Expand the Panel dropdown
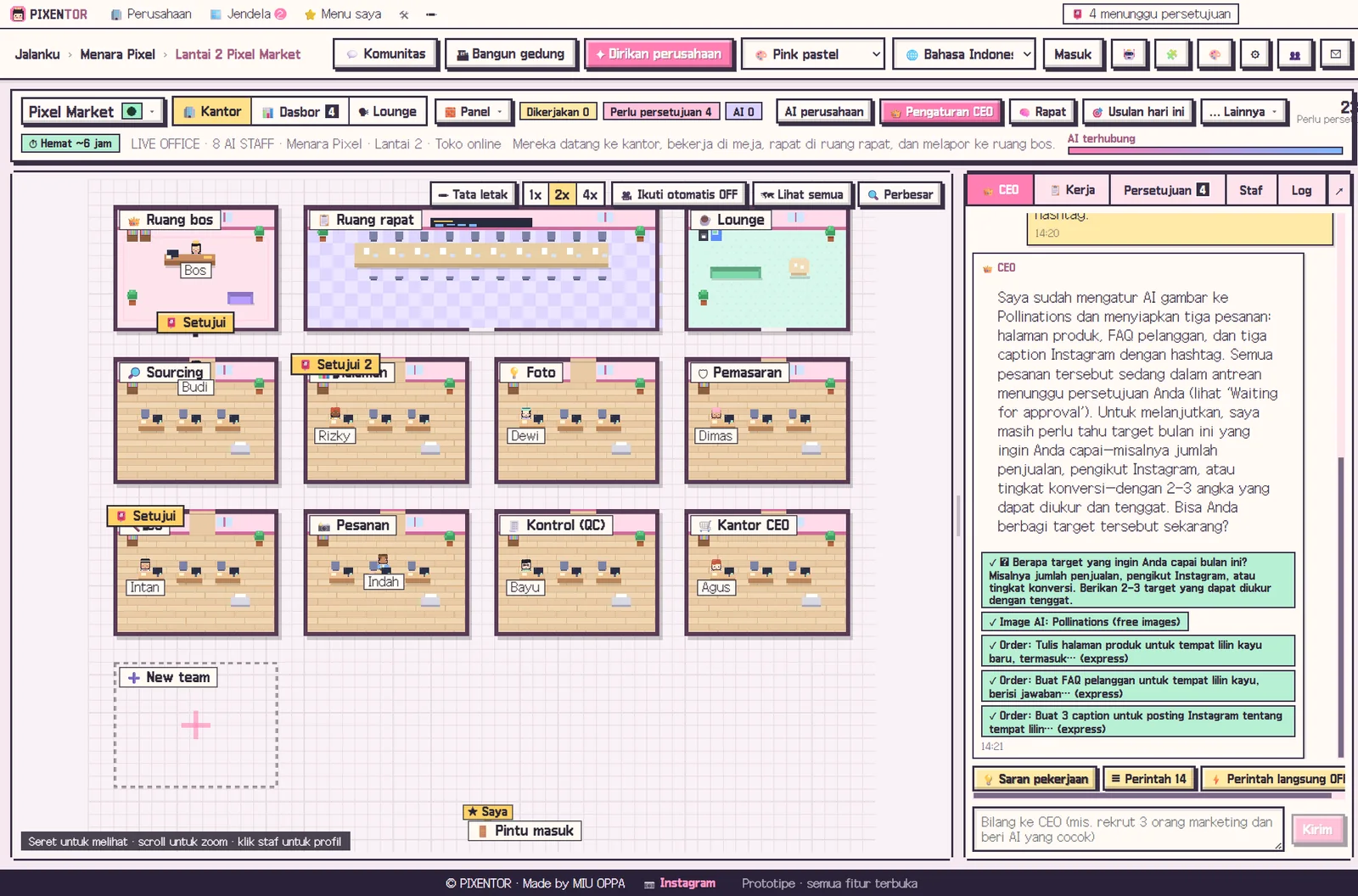Image resolution: width=1358 pixels, height=896 pixels. pos(473,112)
